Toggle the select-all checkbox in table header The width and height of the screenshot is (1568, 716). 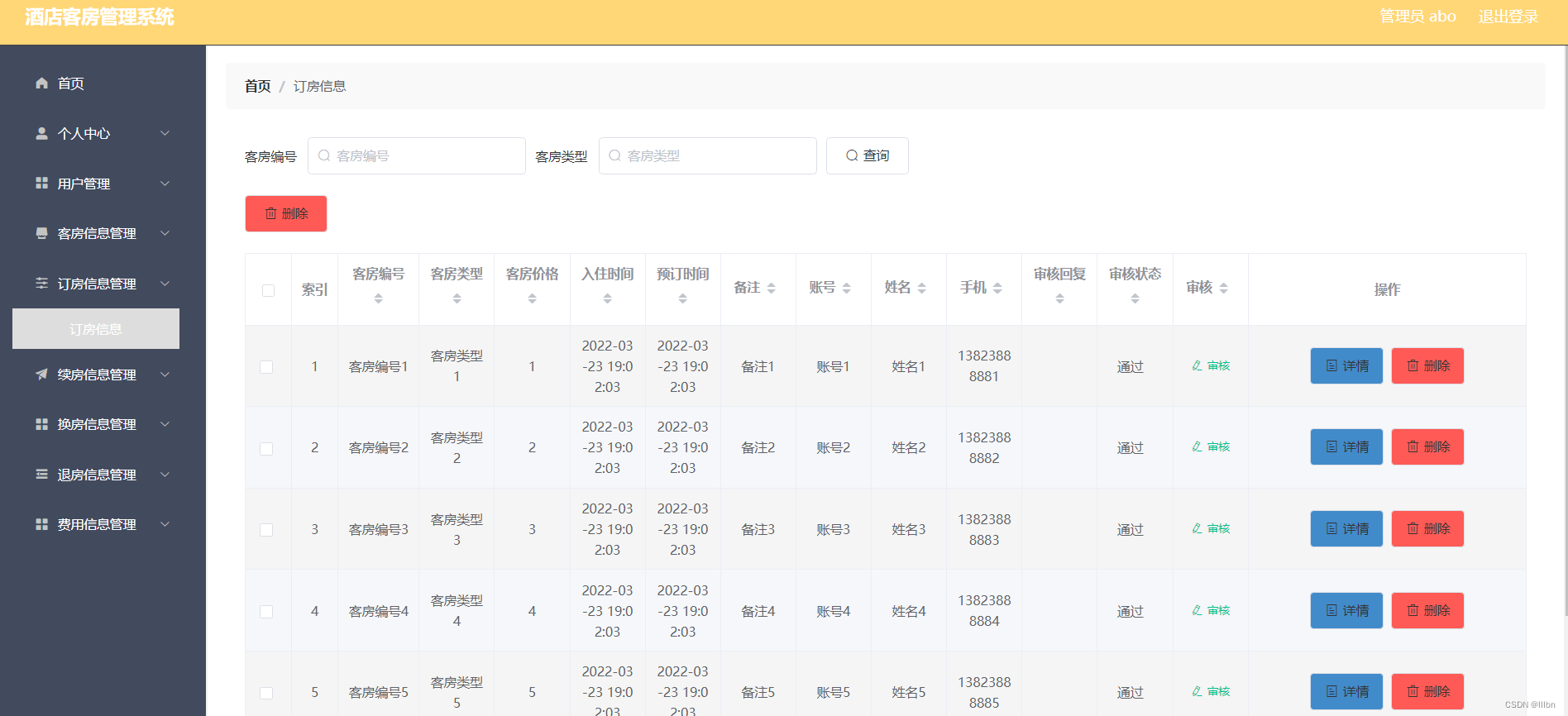268,290
